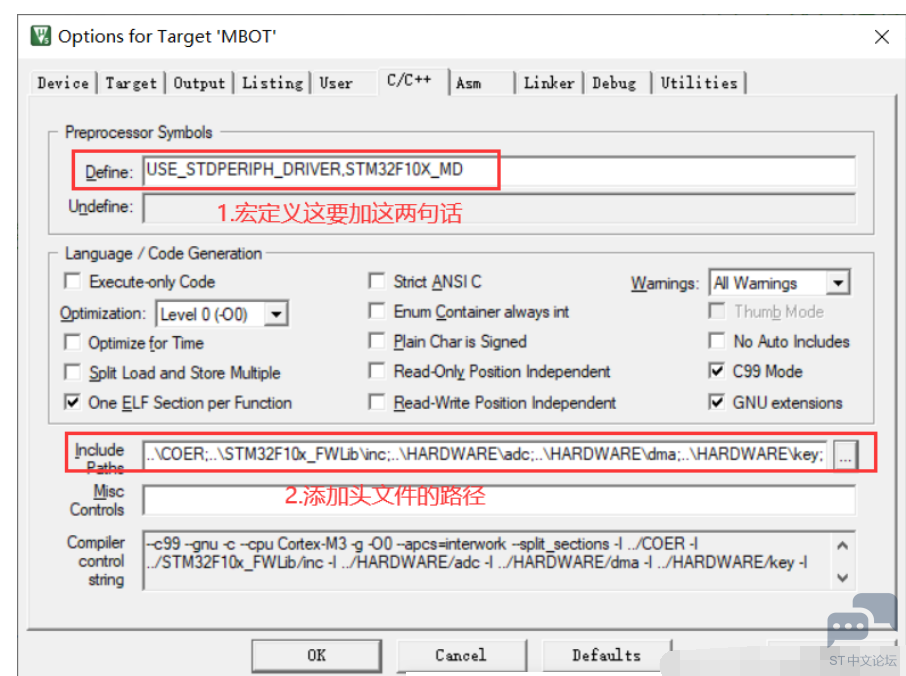Screen dimensions: 906x676
Task: Toggle Read-Write Position Independent checkbox
Action: (x=377, y=402)
